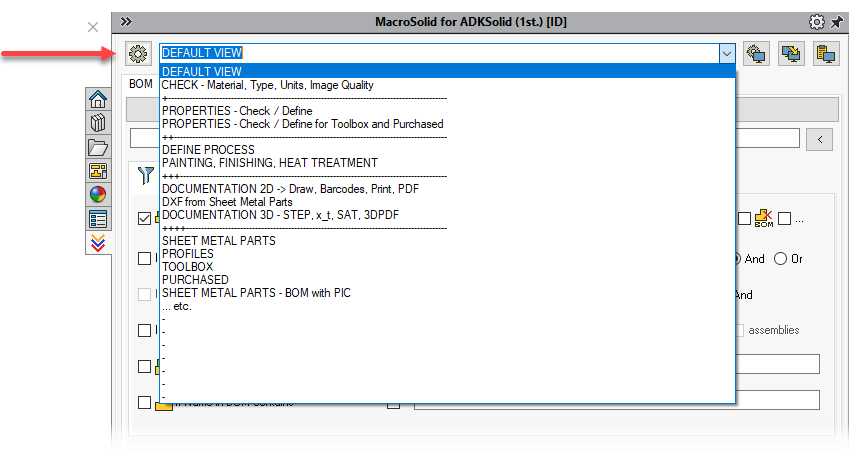Screen dimensions: 858x453
Task: Select the Or radio button
Action: [780, 259]
